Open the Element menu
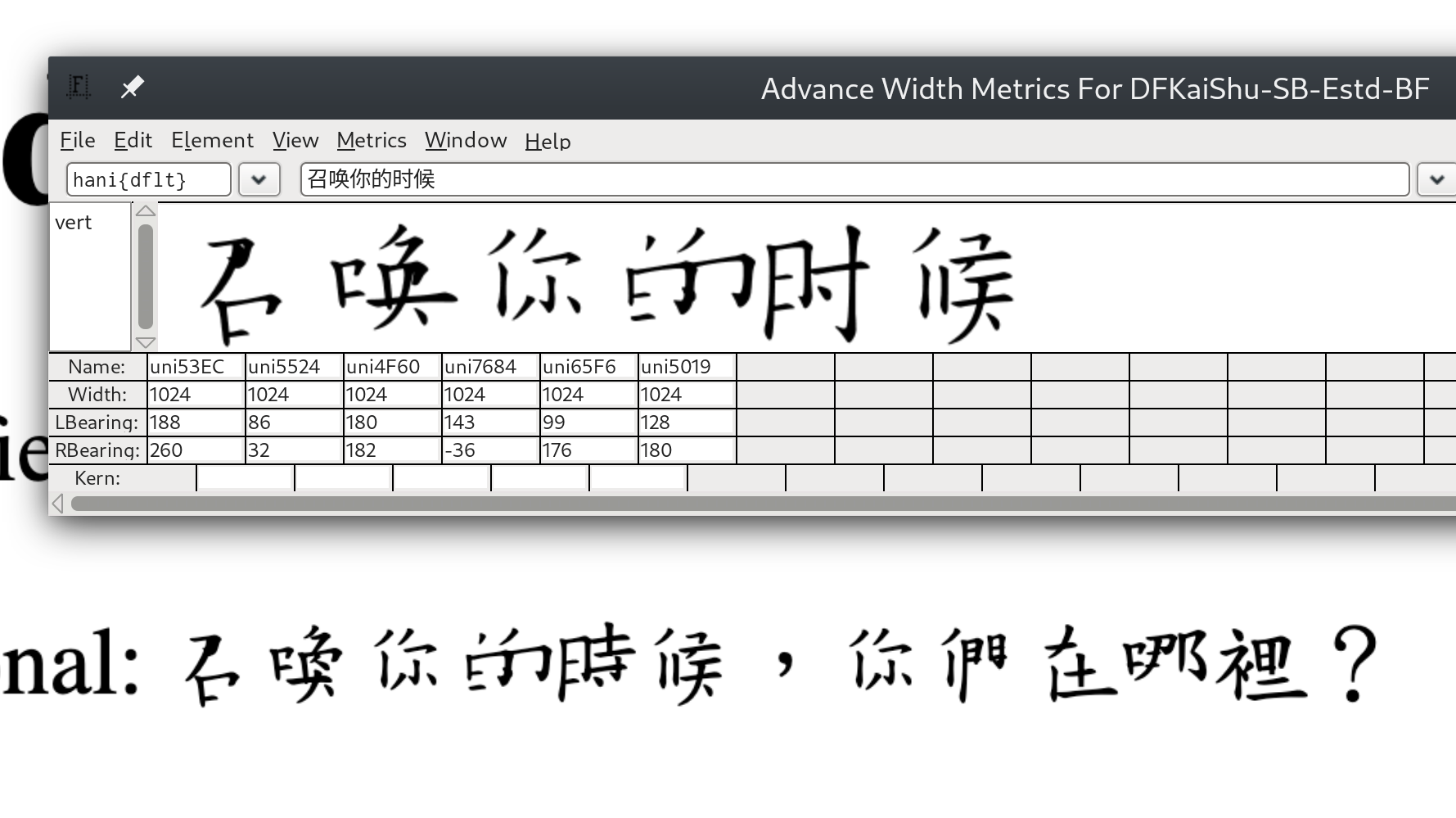1456x818 pixels. tap(212, 140)
